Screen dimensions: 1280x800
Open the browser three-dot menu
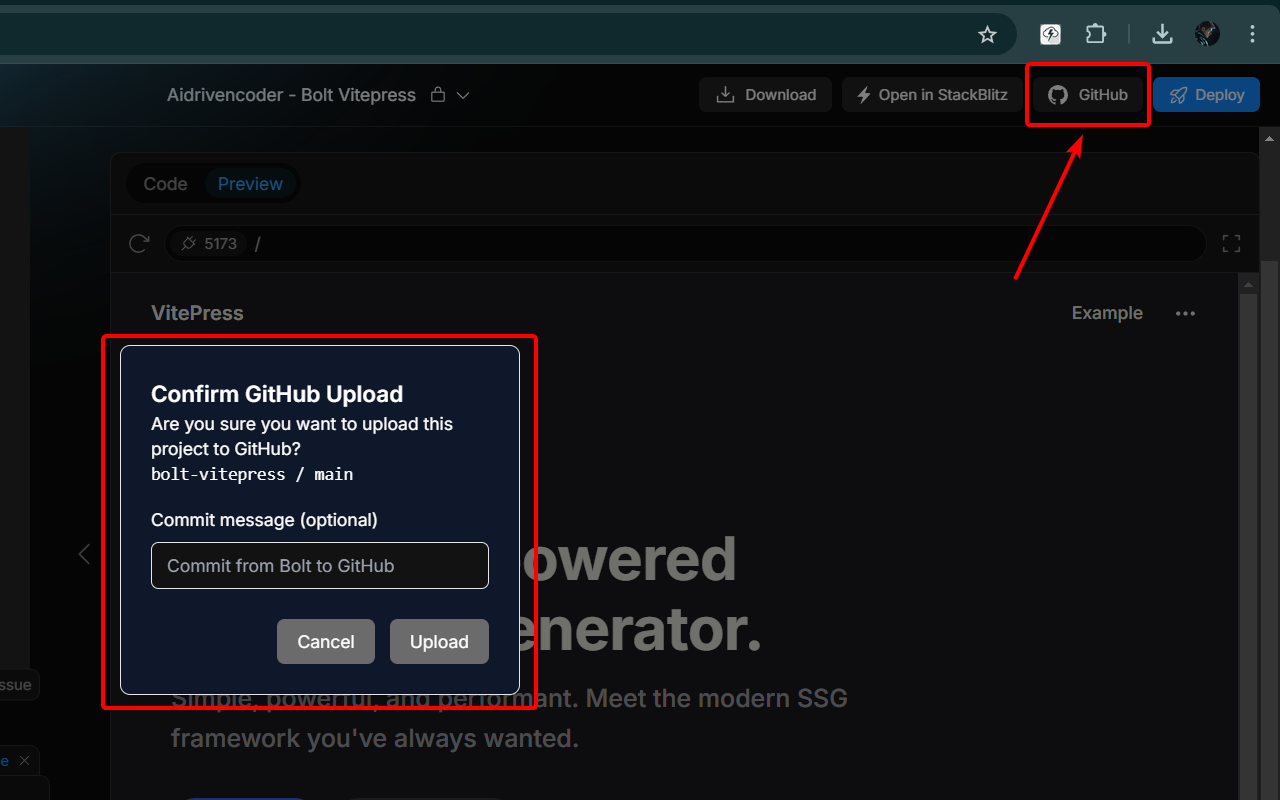[x=1252, y=35]
